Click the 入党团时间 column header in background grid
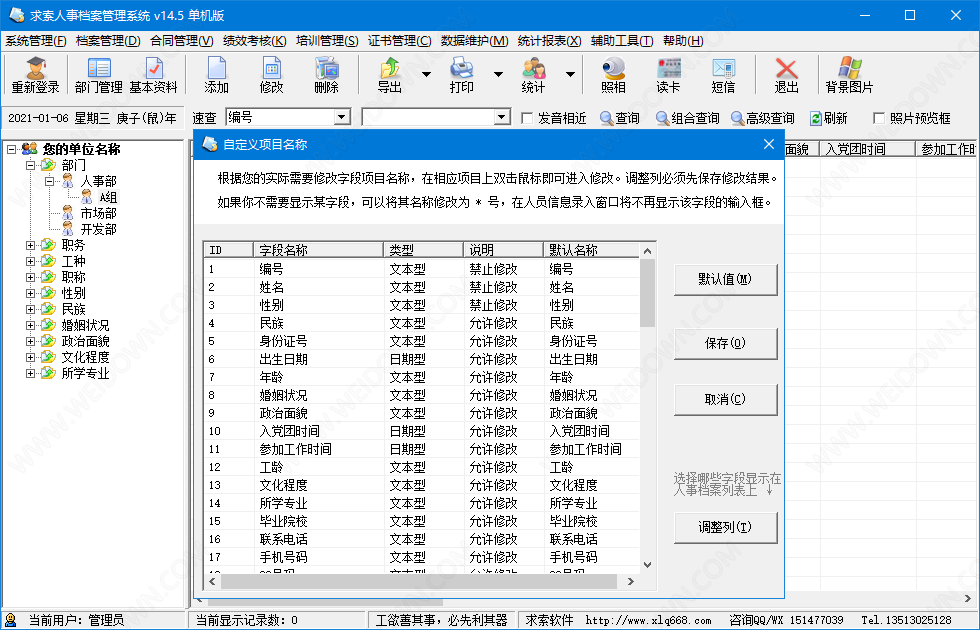 [x=868, y=149]
